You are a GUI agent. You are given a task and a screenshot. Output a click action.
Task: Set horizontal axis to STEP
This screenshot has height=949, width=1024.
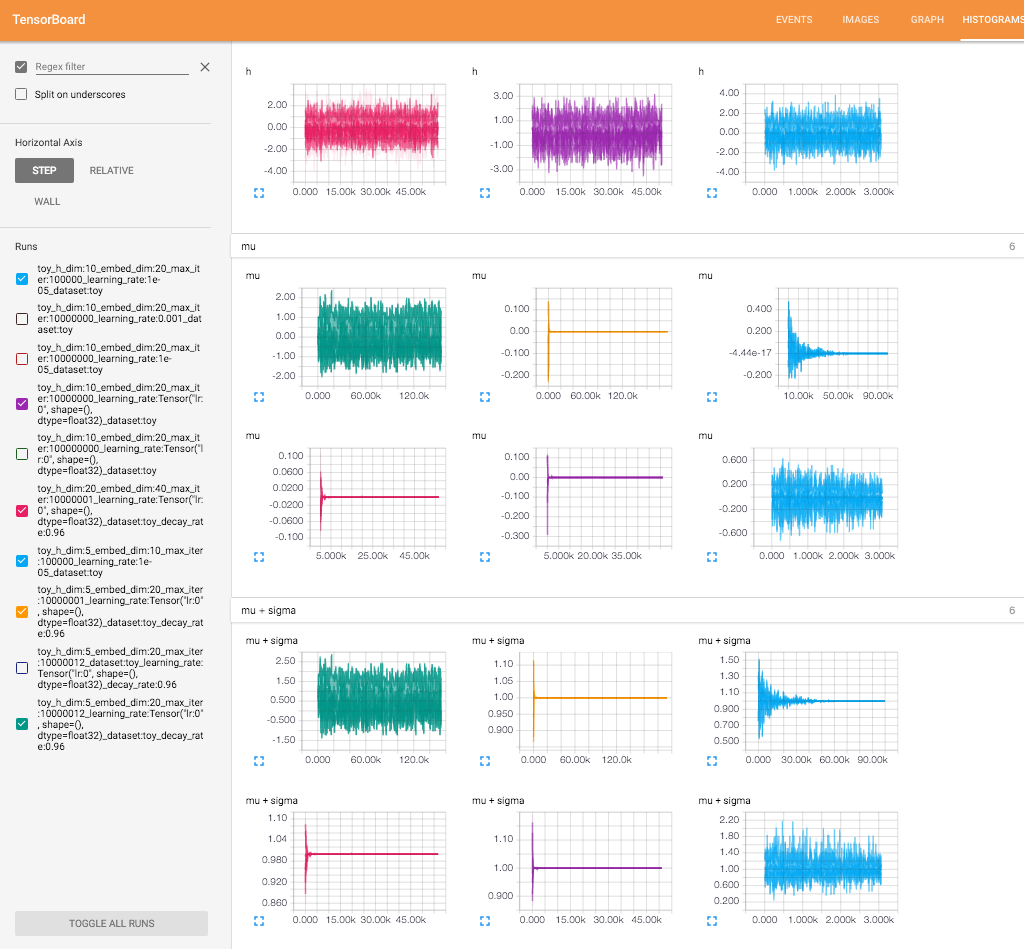[x=44, y=170]
